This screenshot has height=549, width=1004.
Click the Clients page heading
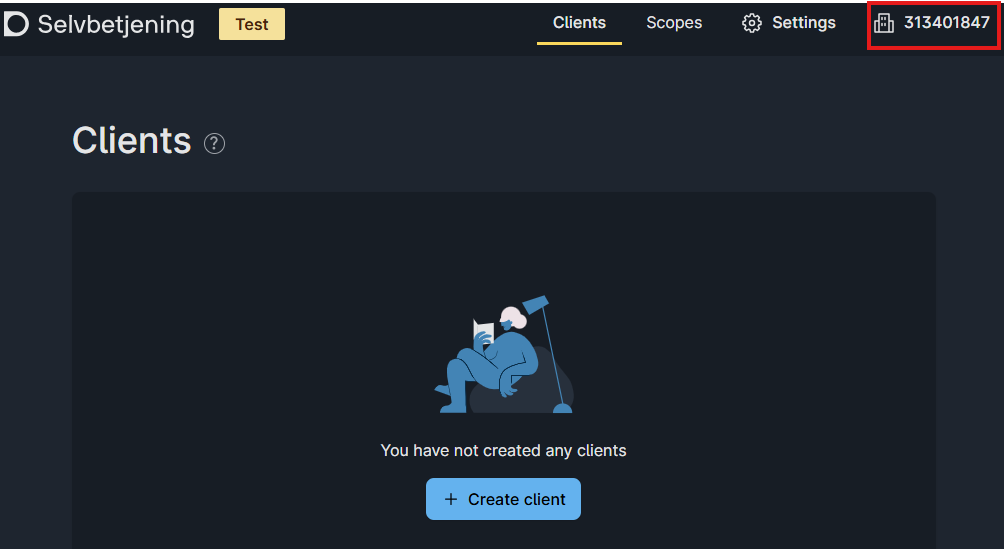pos(132,140)
